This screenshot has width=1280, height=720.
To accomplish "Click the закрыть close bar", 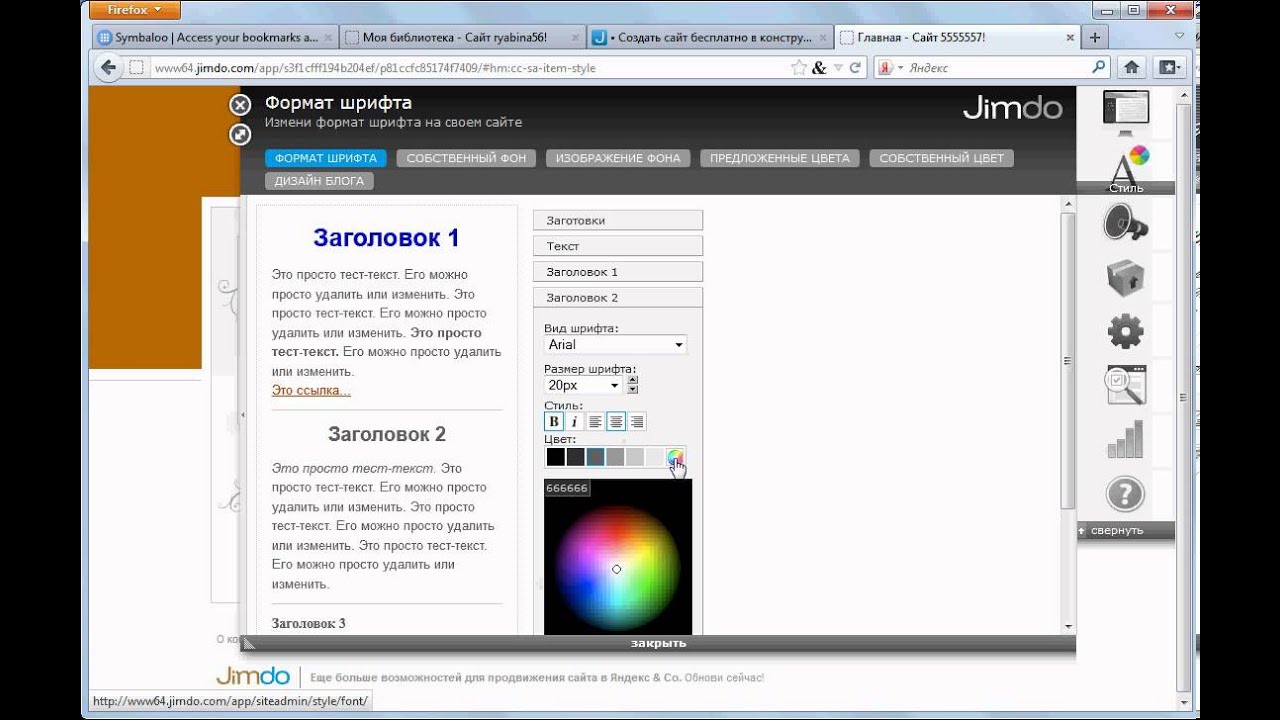I will [658, 643].
